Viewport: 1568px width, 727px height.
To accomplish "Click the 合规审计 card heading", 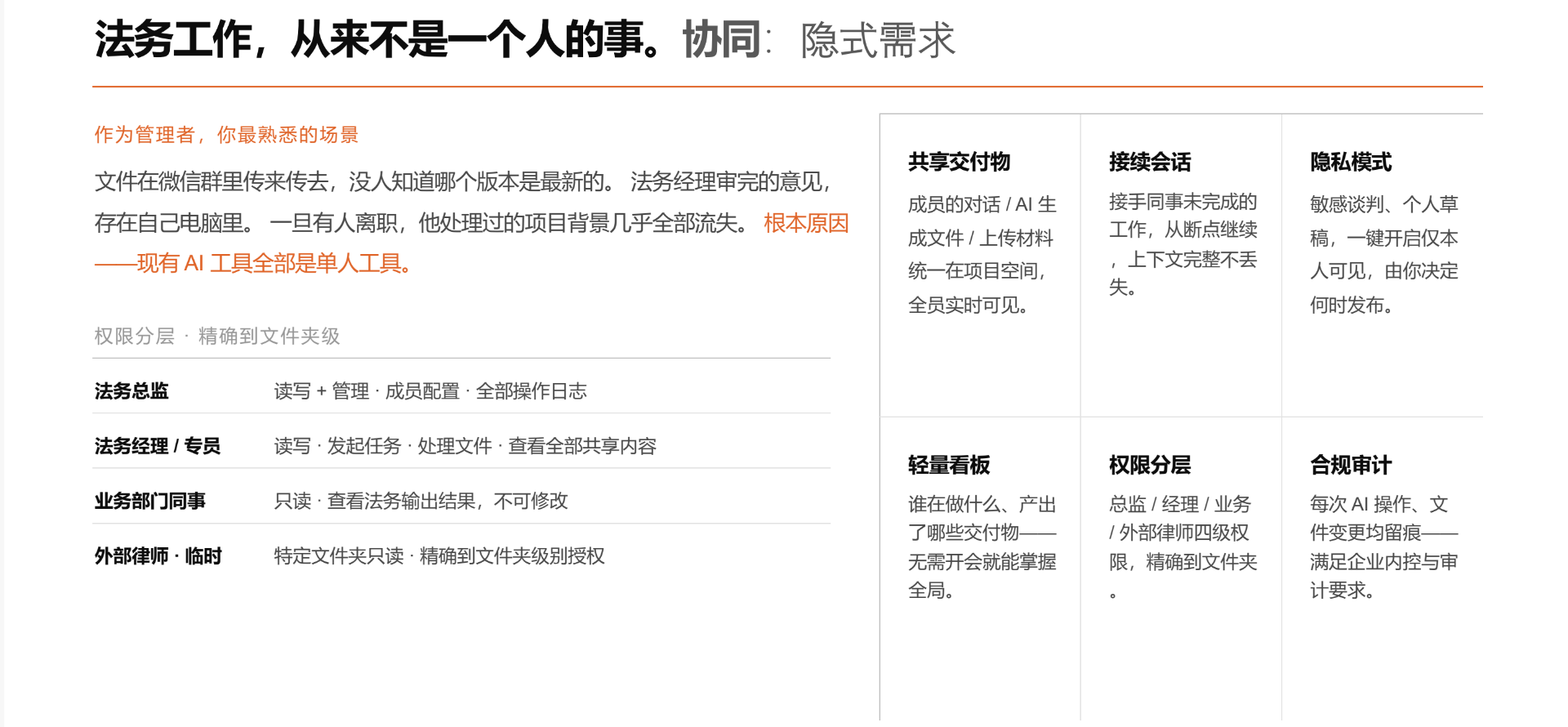I will coord(1351,465).
